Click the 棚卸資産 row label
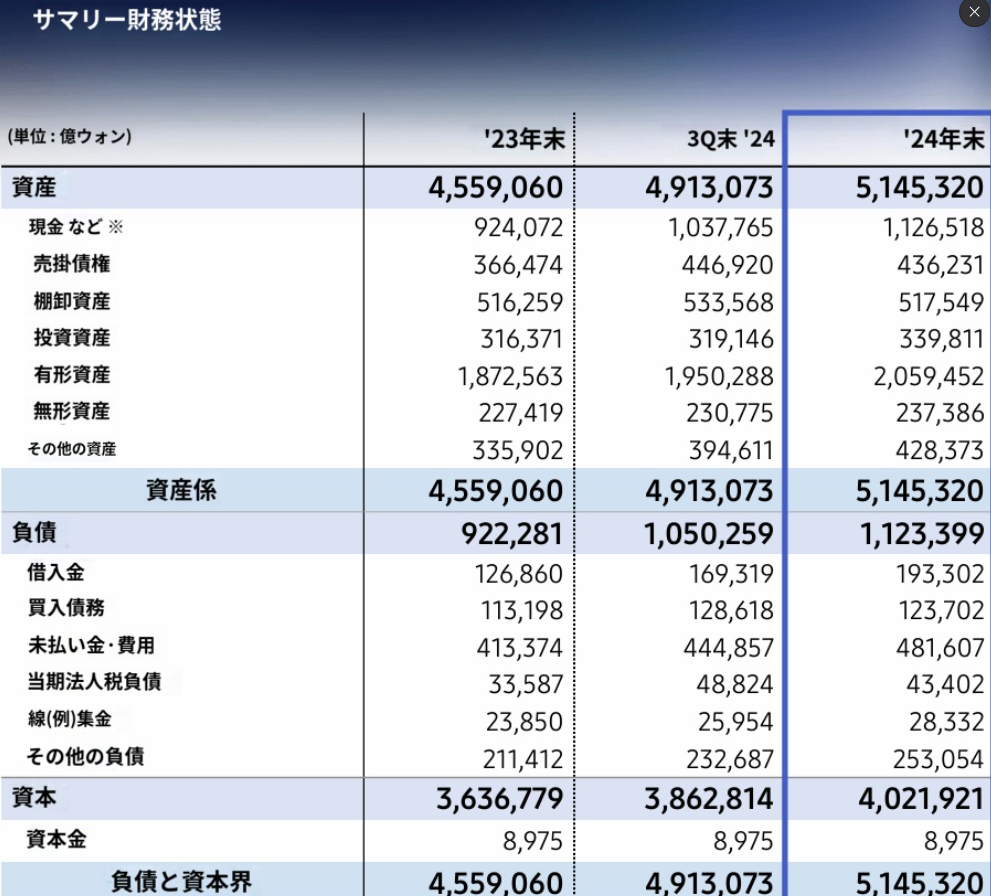This screenshot has height=896, width=991. 72,301
